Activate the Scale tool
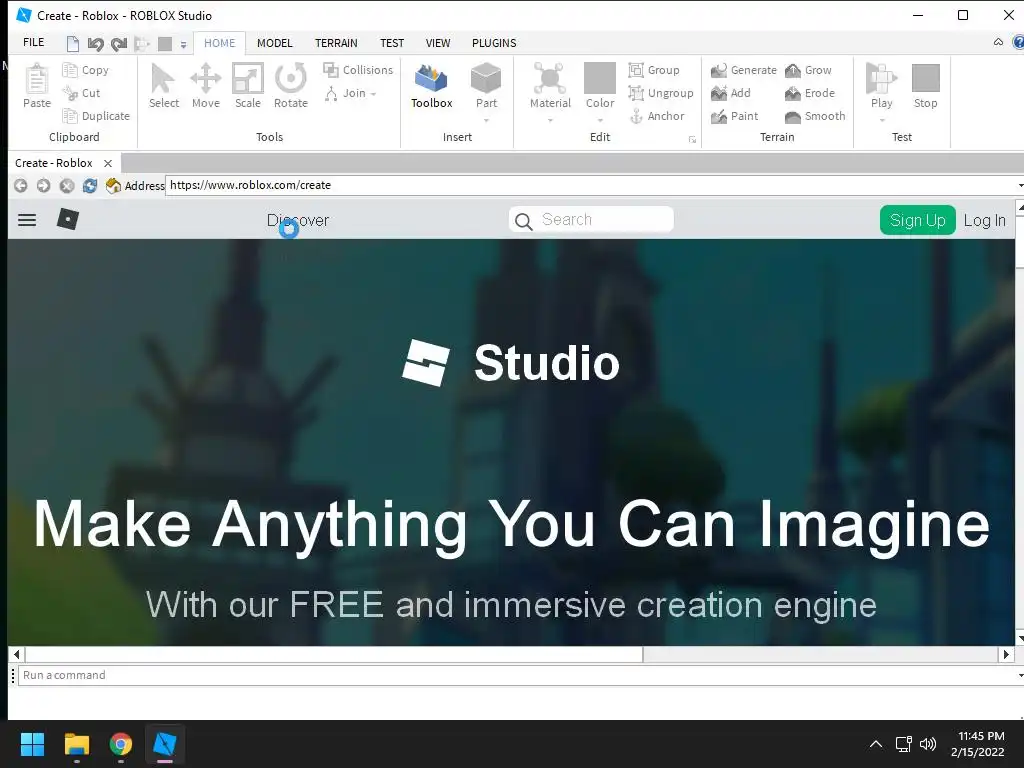The image size is (1024, 768). [248, 86]
